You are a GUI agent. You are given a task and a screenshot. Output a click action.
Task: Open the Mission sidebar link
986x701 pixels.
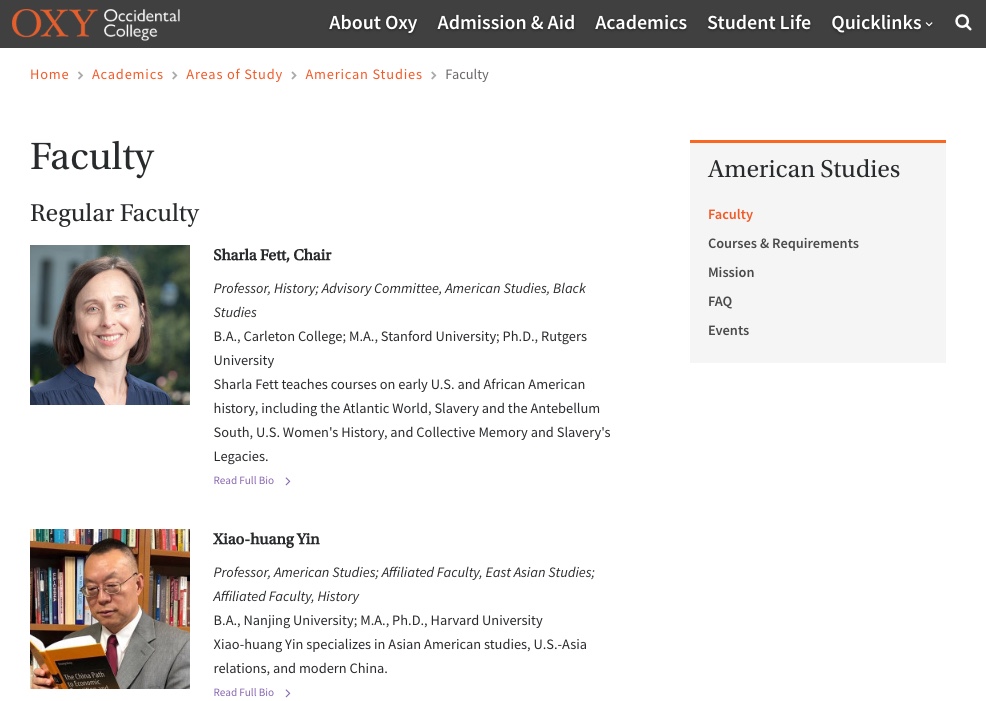point(731,272)
